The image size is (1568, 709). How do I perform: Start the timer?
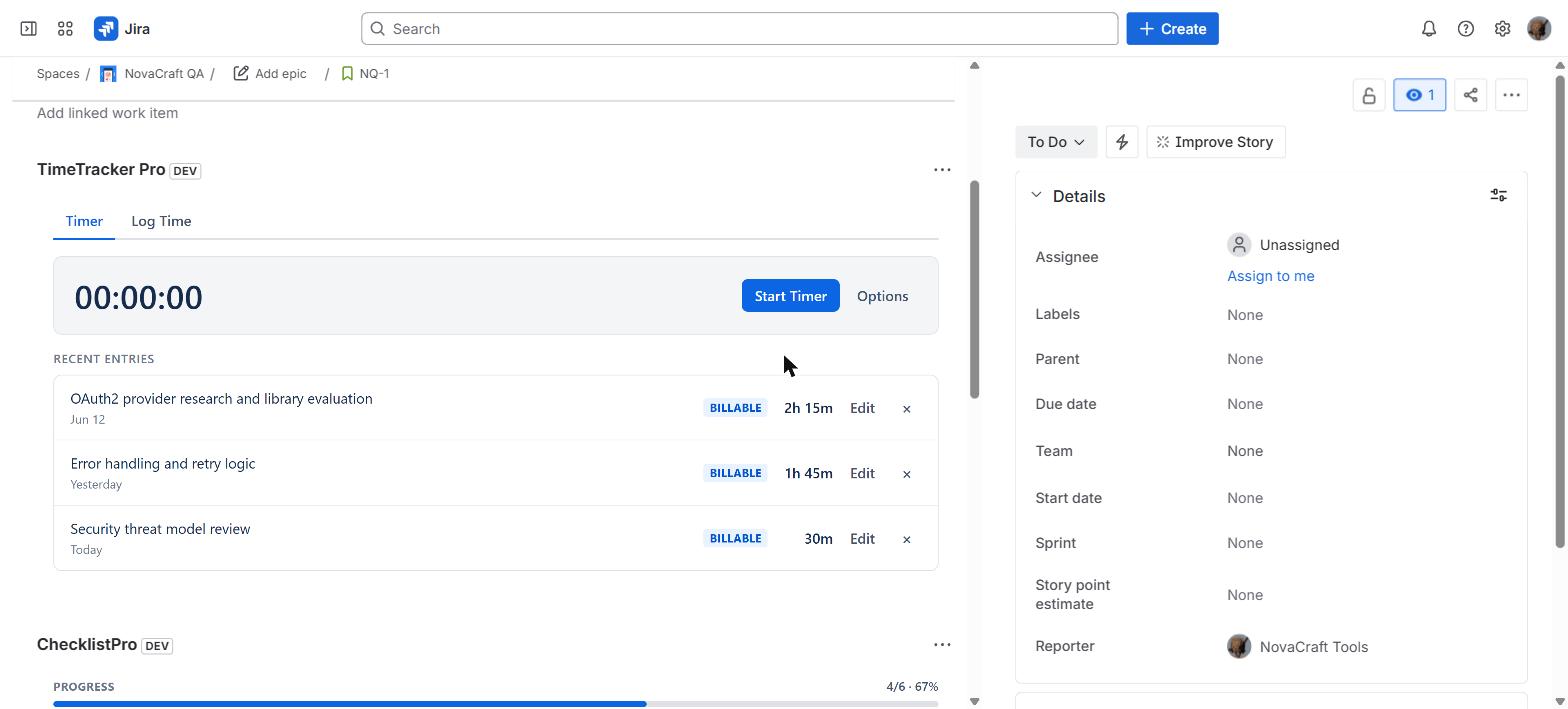click(790, 296)
